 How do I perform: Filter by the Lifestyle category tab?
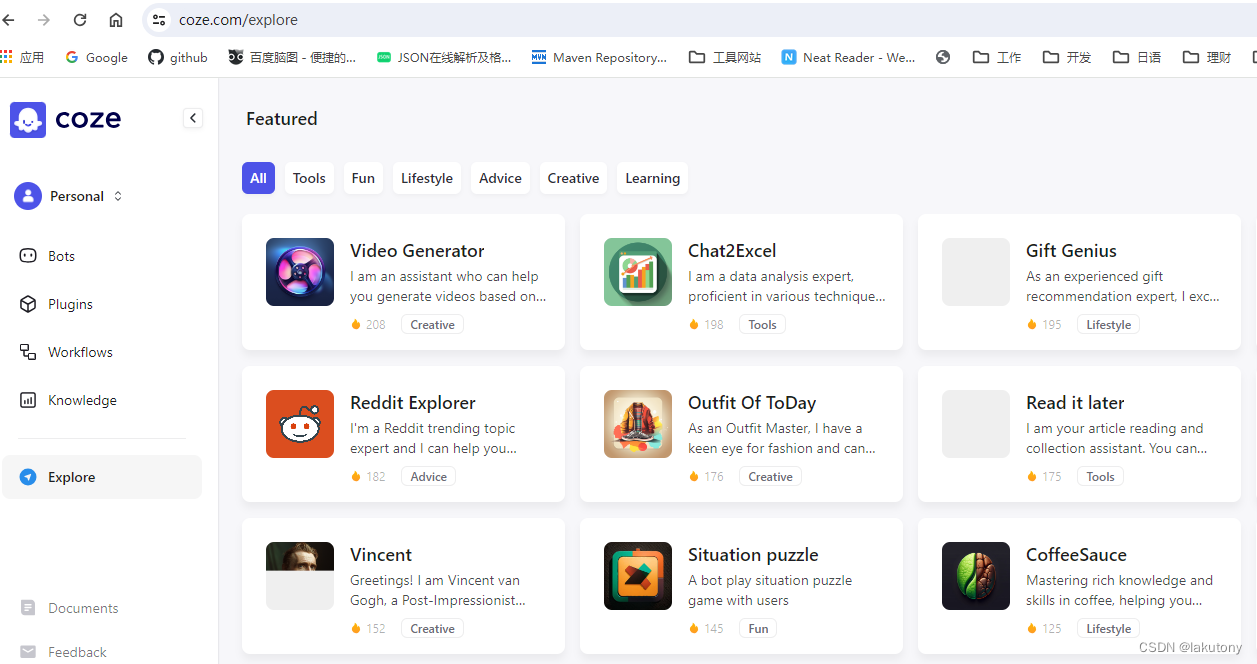tap(427, 178)
